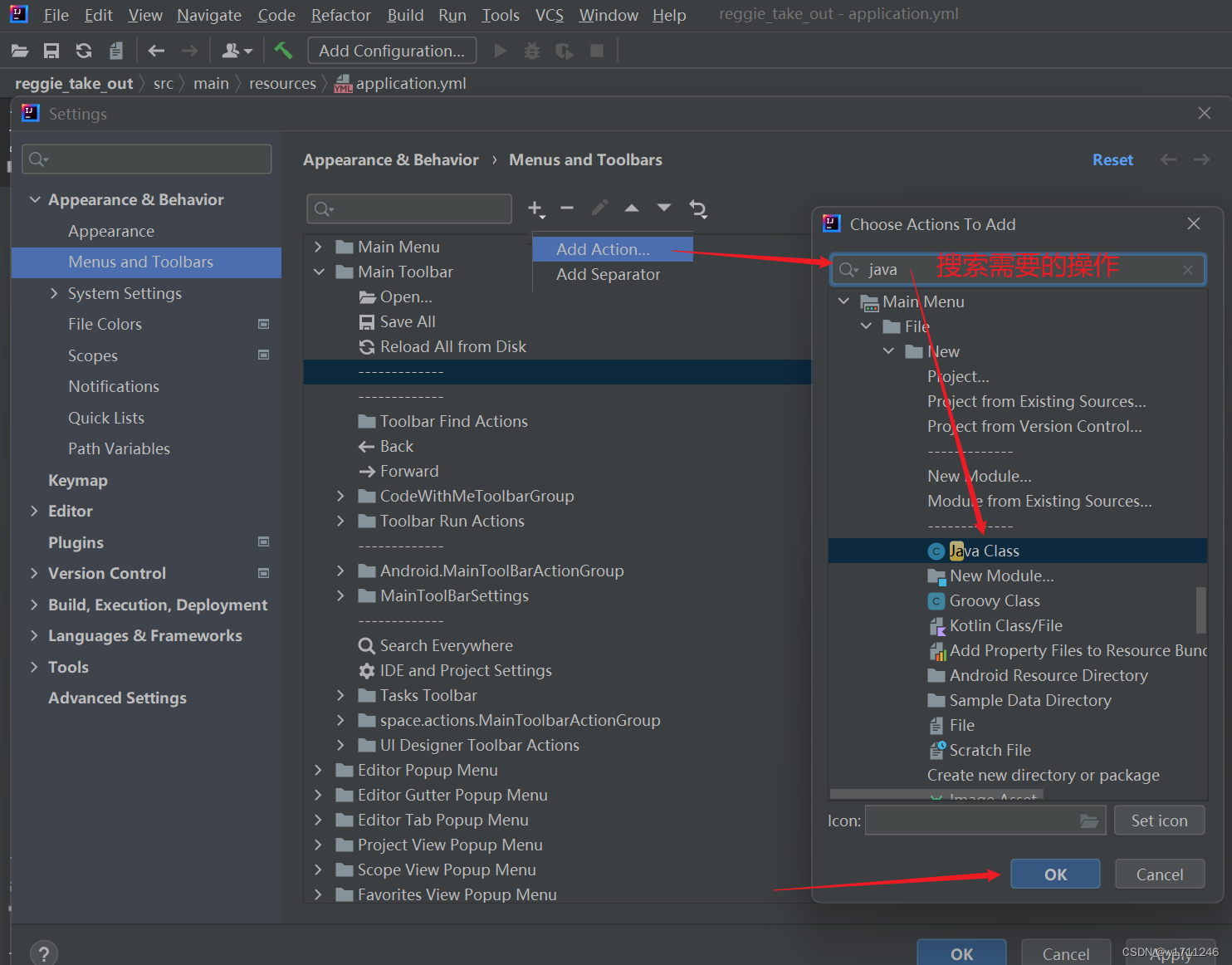Click the Add plus icon above actions tree
Image resolution: width=1232 pixels, height=965 pixels.
[536, 208]
